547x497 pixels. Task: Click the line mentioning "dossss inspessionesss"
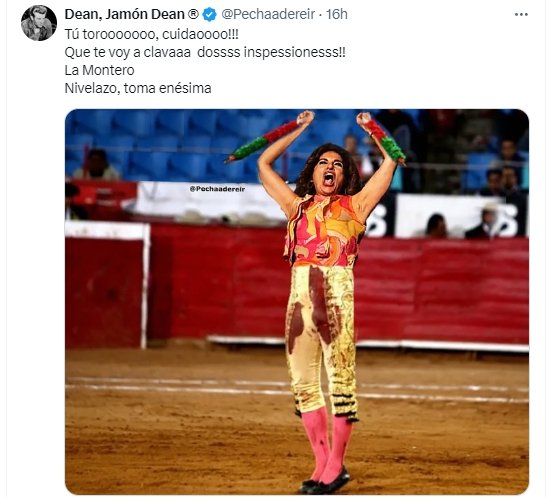(x=205, y=52)
